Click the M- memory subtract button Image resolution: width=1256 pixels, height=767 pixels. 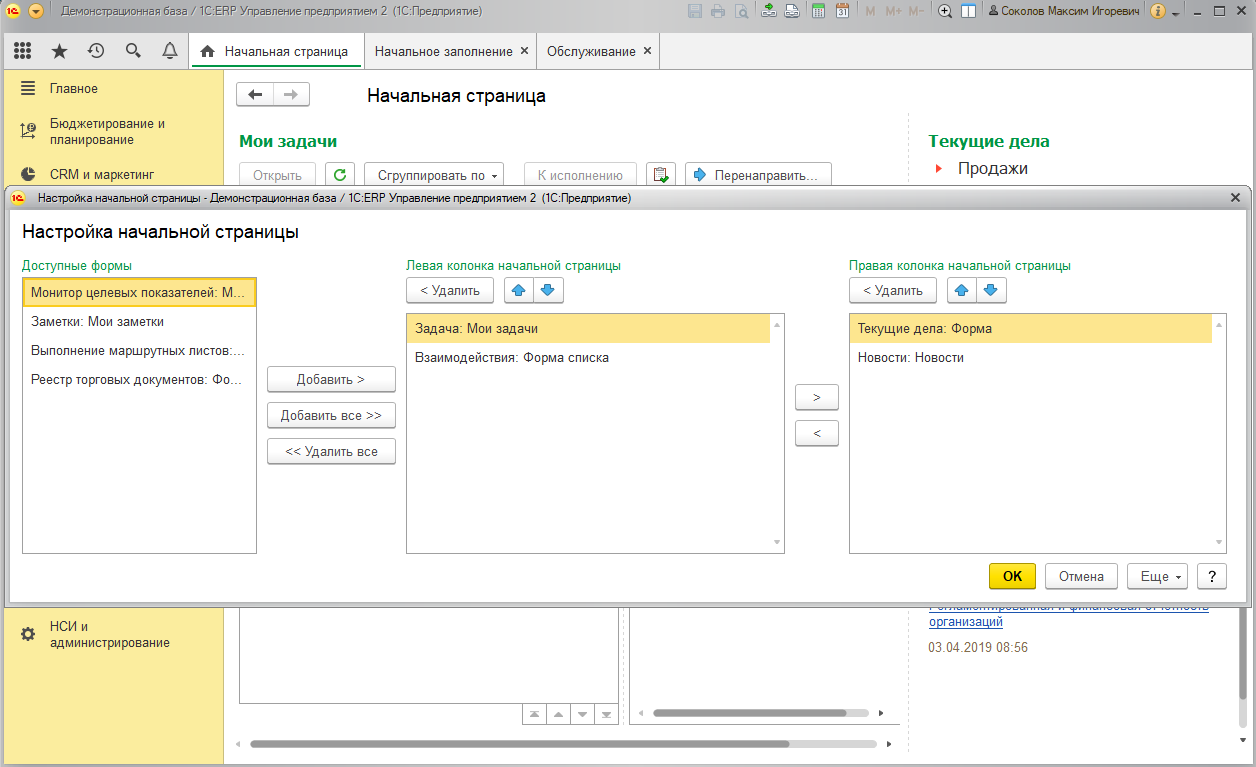(x=916, y=11)
